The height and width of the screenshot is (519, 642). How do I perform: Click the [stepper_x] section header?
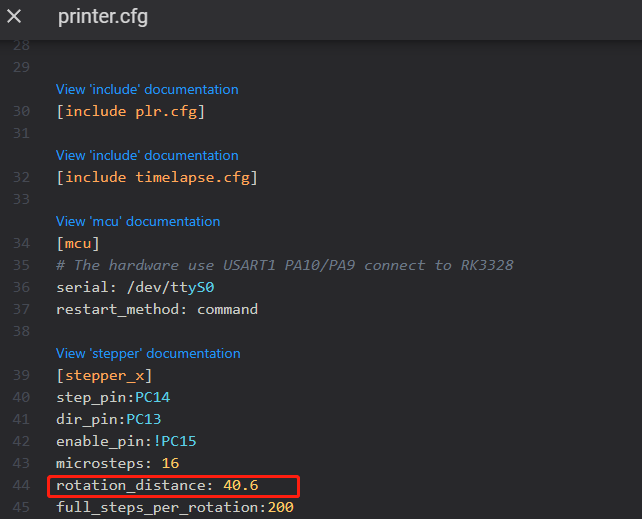point(104,375)
